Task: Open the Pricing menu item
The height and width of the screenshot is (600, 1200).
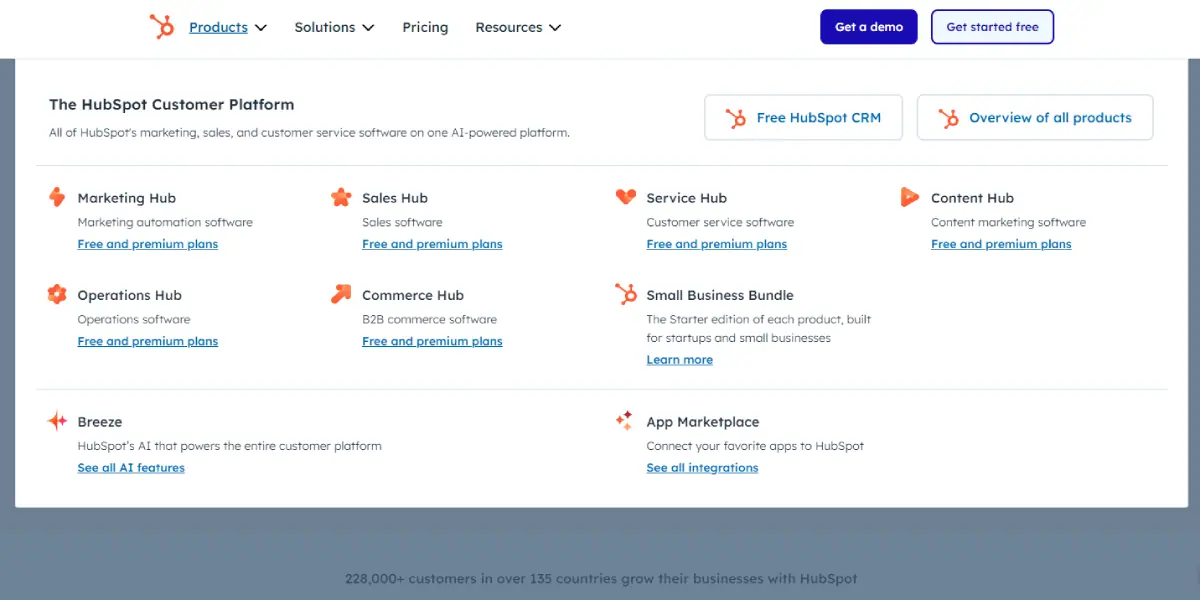Action: click(425, 27)
